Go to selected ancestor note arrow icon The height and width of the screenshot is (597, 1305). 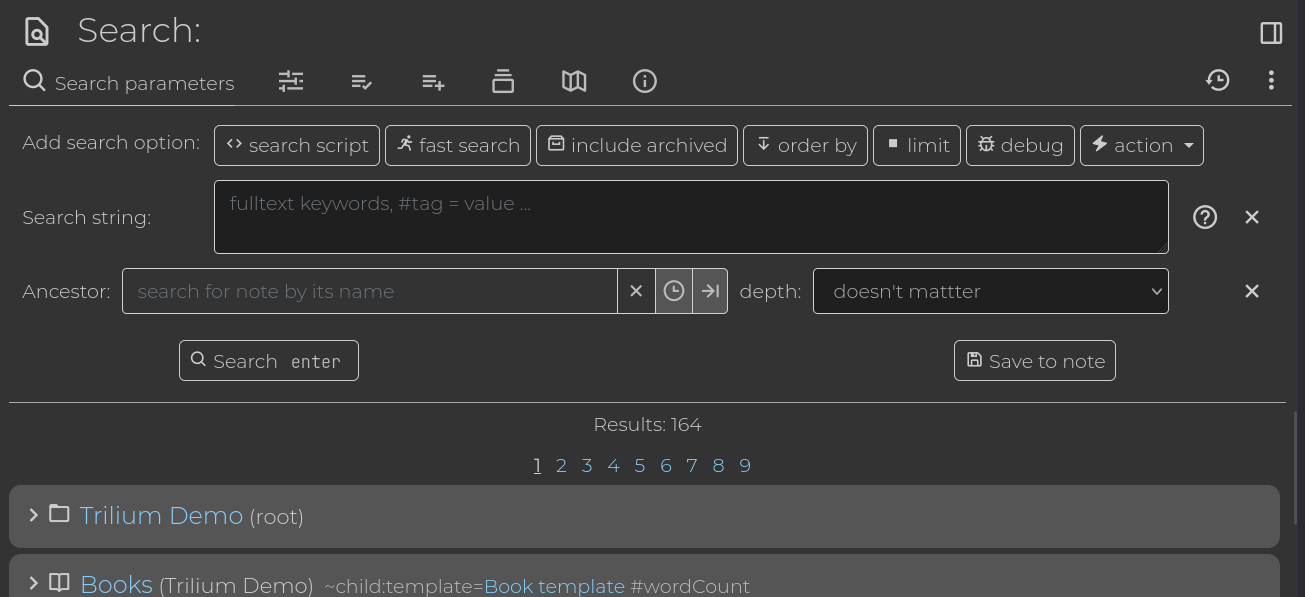coord(710,291)
